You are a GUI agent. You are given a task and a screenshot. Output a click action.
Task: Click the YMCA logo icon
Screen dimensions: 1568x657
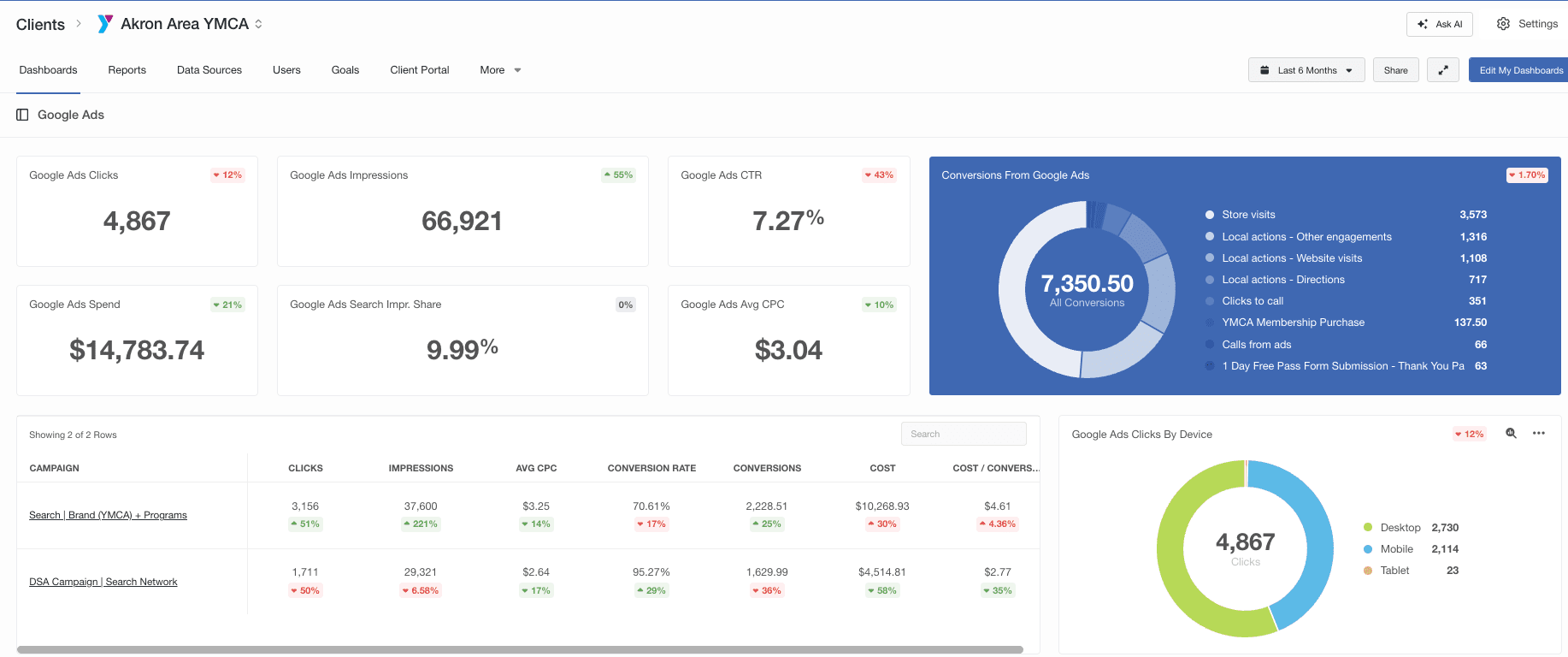pos(104,24)
